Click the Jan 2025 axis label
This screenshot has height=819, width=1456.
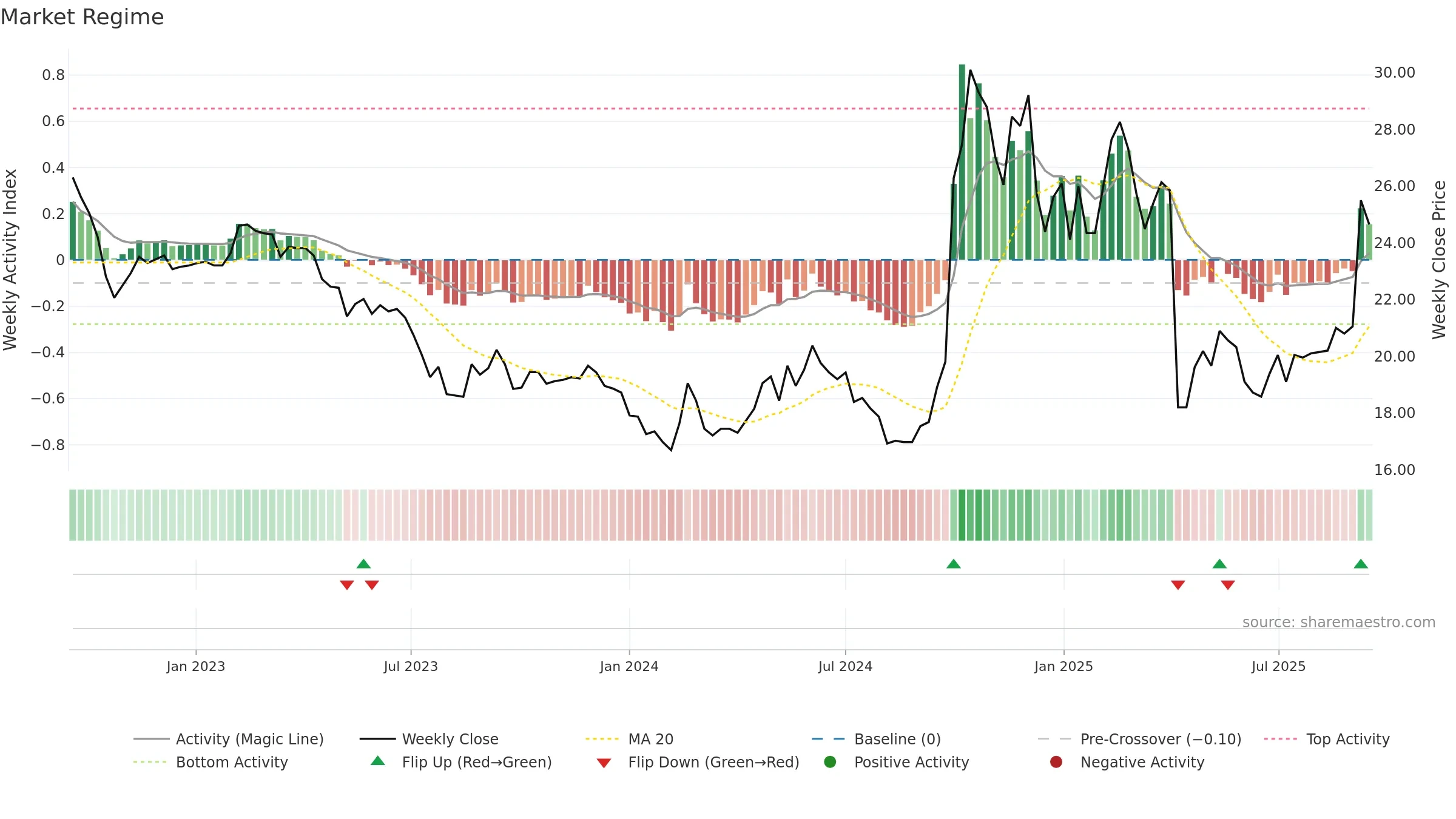[x=1063, y=666]
